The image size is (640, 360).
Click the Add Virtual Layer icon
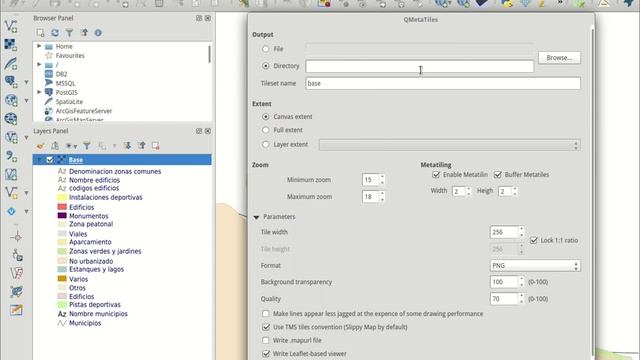pos(11,174)
